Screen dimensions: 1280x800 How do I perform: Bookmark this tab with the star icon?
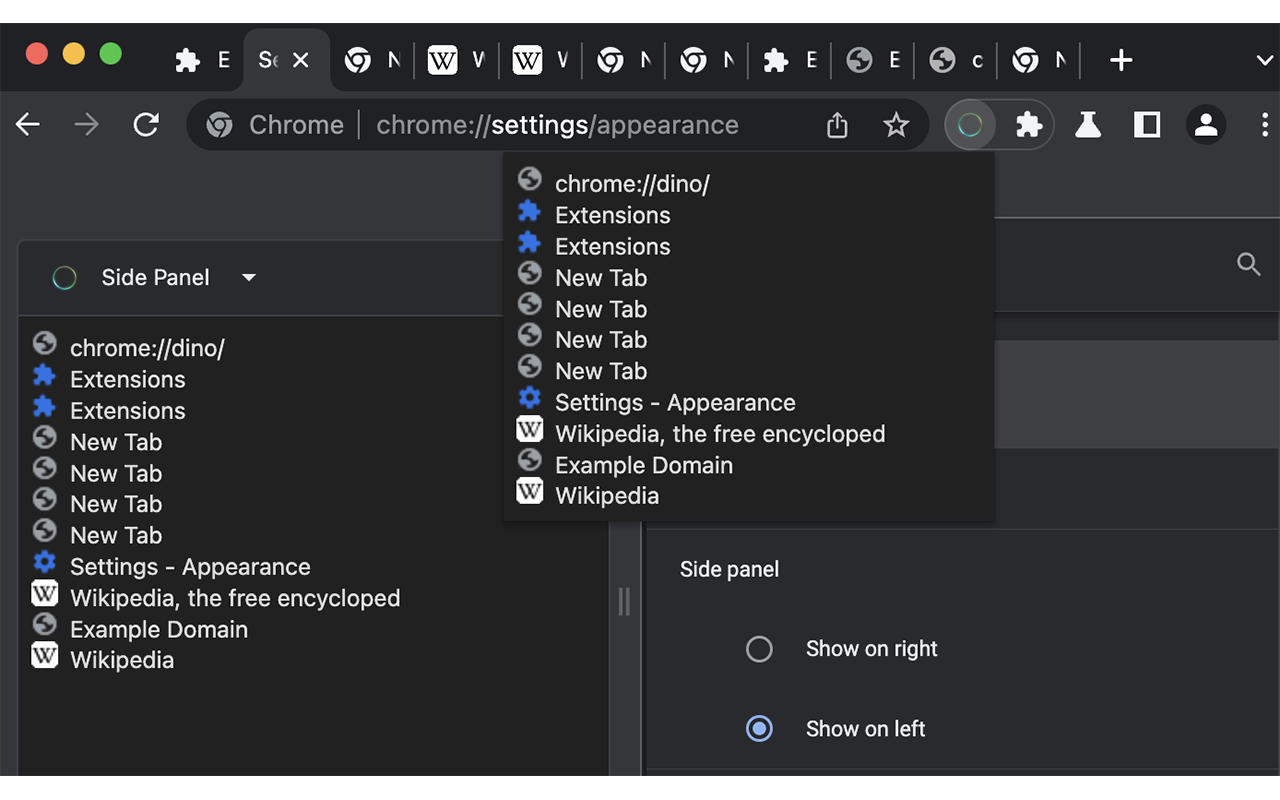tap(896, 125)
